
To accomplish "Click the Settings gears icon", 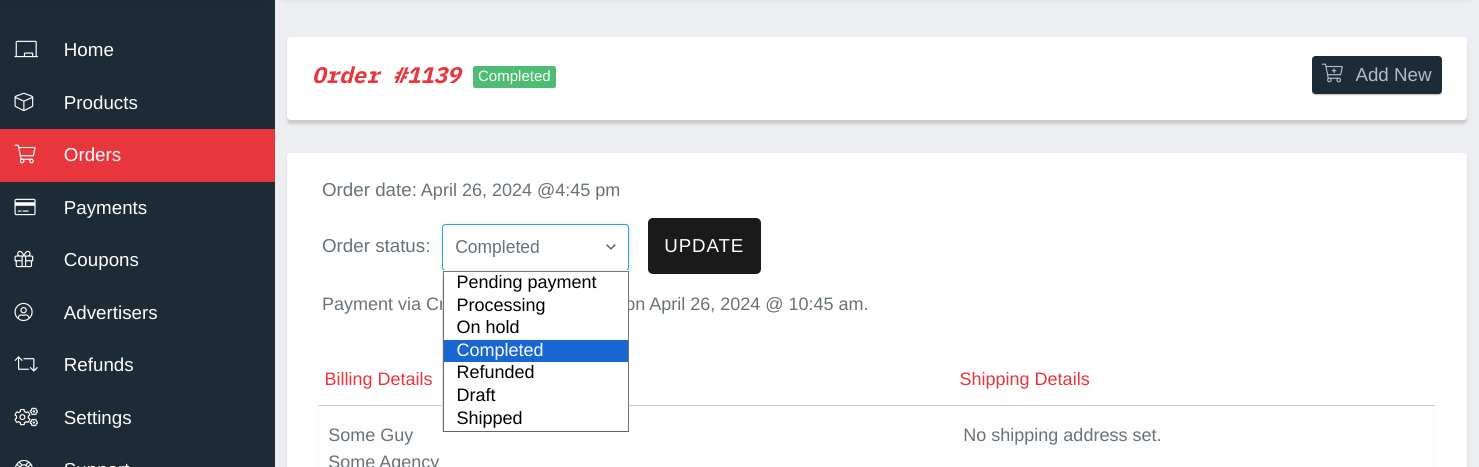I will 26,418.
